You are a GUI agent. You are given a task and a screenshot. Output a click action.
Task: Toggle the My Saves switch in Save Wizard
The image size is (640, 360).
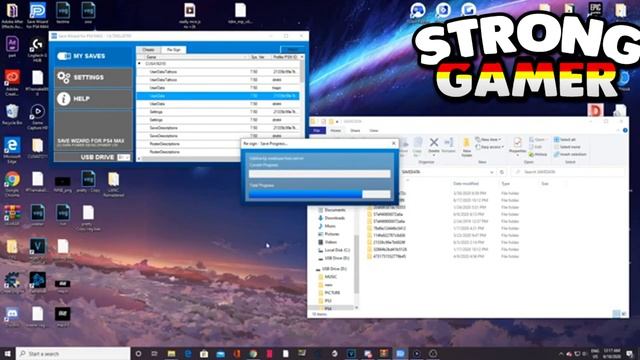(x=64, y=56)
